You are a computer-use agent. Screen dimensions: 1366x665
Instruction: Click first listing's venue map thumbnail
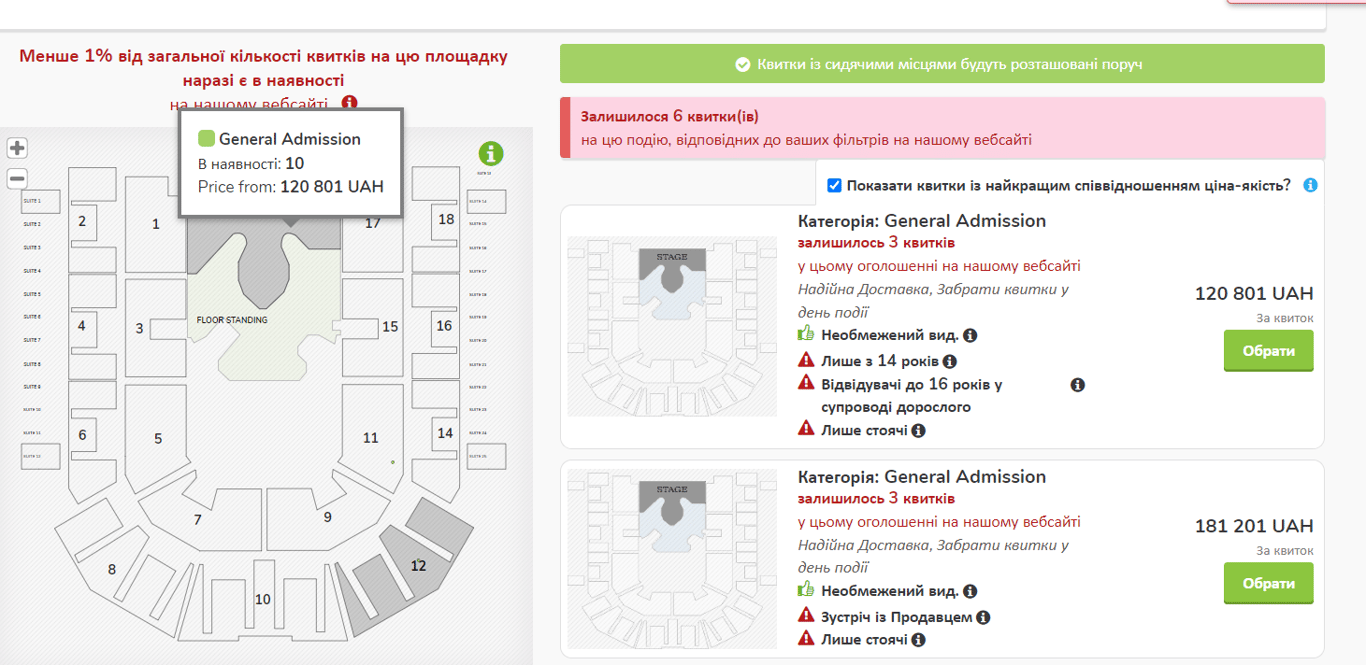coord(672,326)
